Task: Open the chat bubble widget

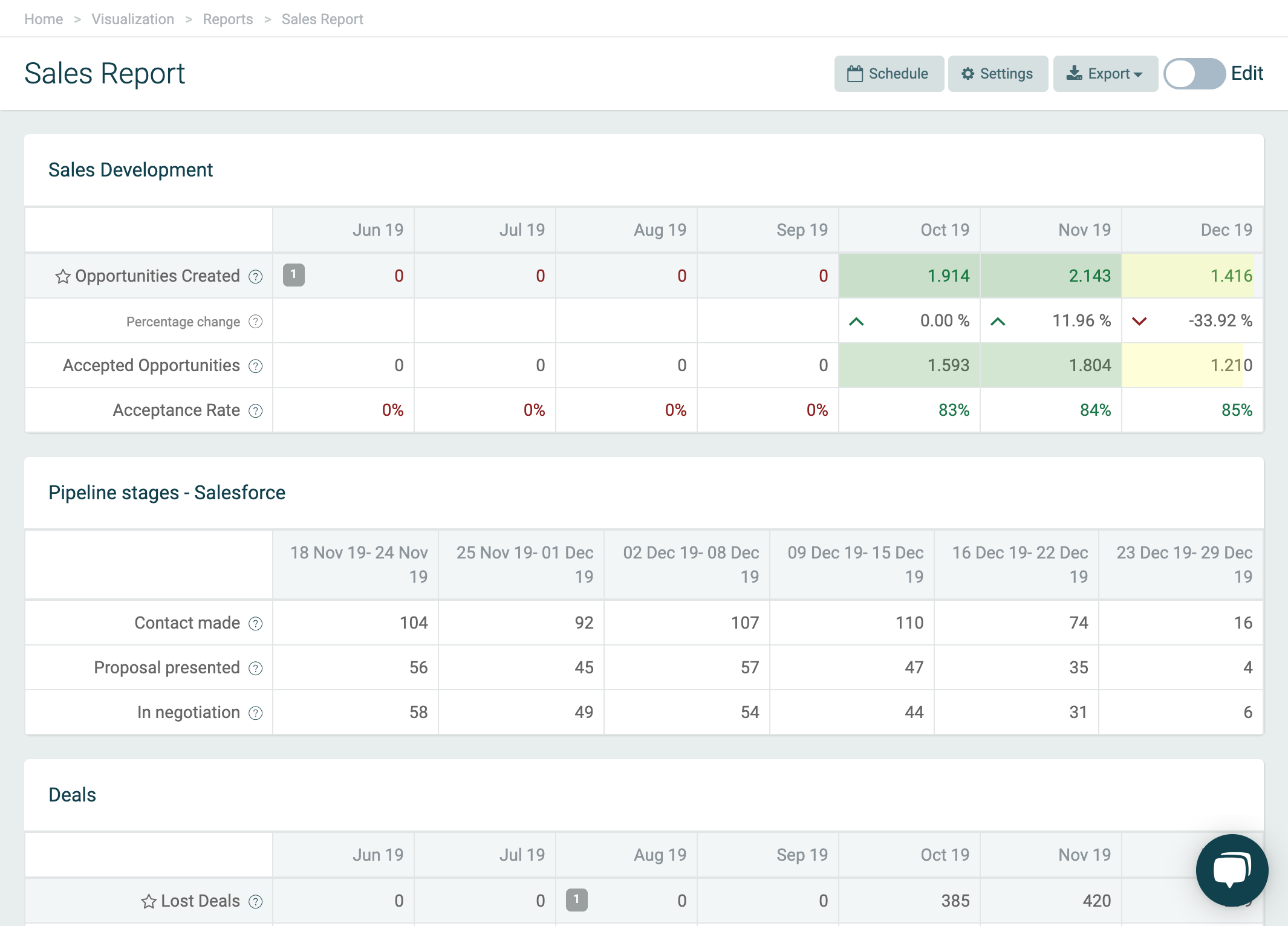Action: (1232, 870)
